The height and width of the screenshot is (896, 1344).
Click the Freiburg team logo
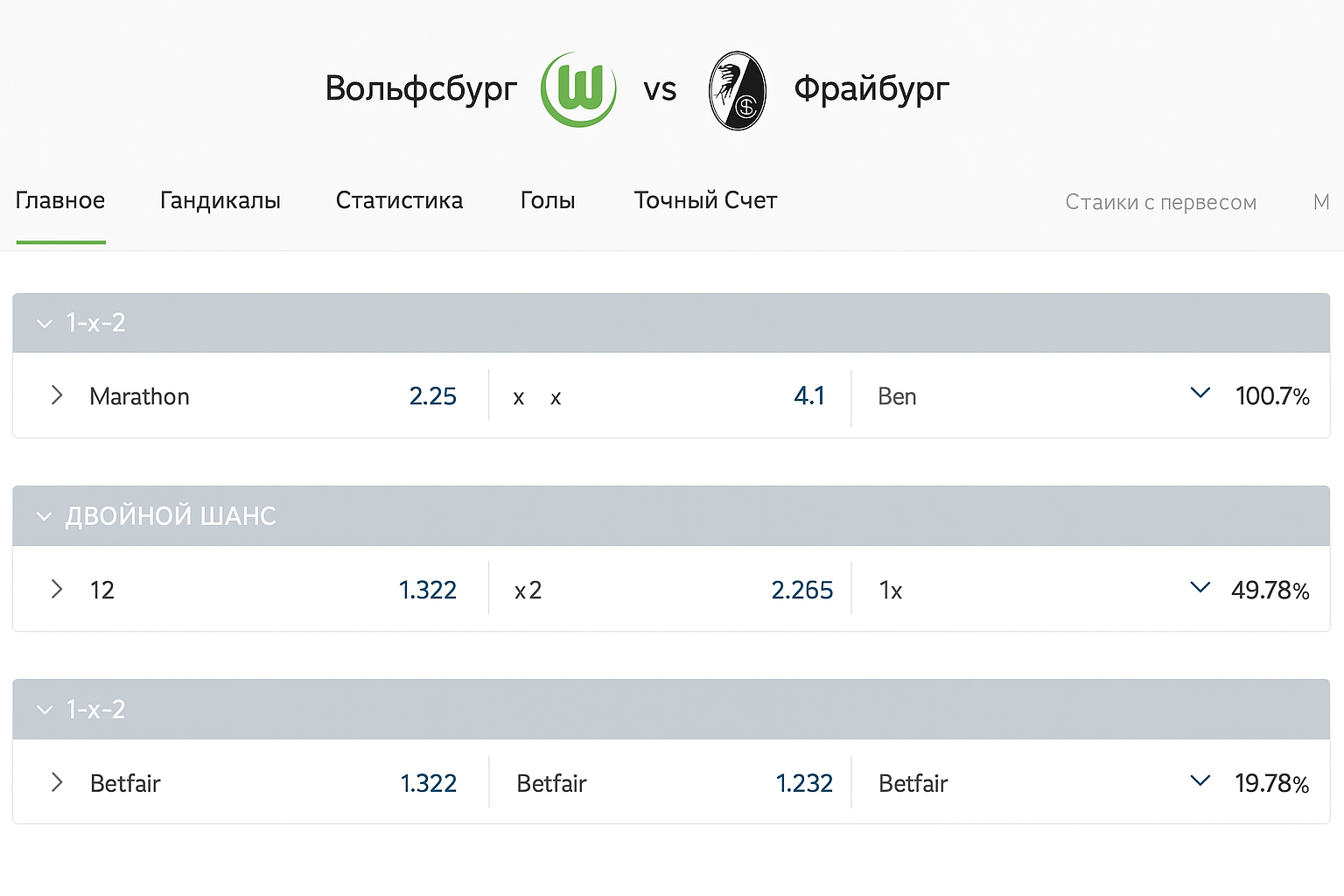pyautogui.click(x=737, y=91)
